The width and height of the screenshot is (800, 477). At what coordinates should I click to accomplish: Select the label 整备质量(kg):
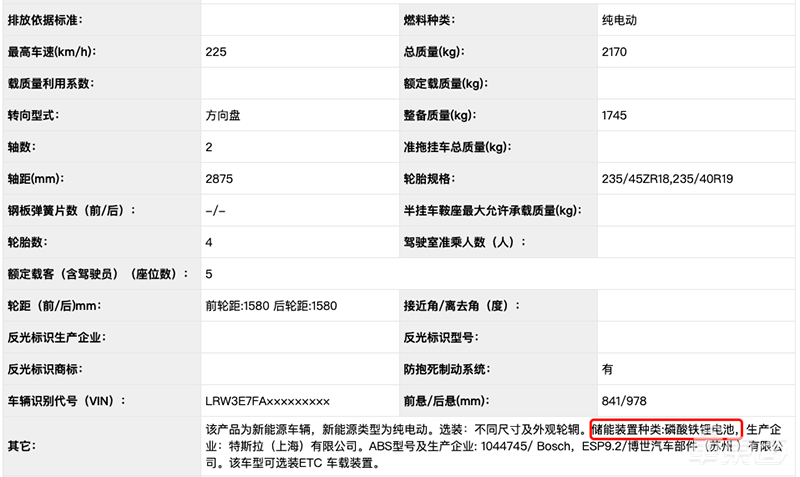[x=440, y=115]
